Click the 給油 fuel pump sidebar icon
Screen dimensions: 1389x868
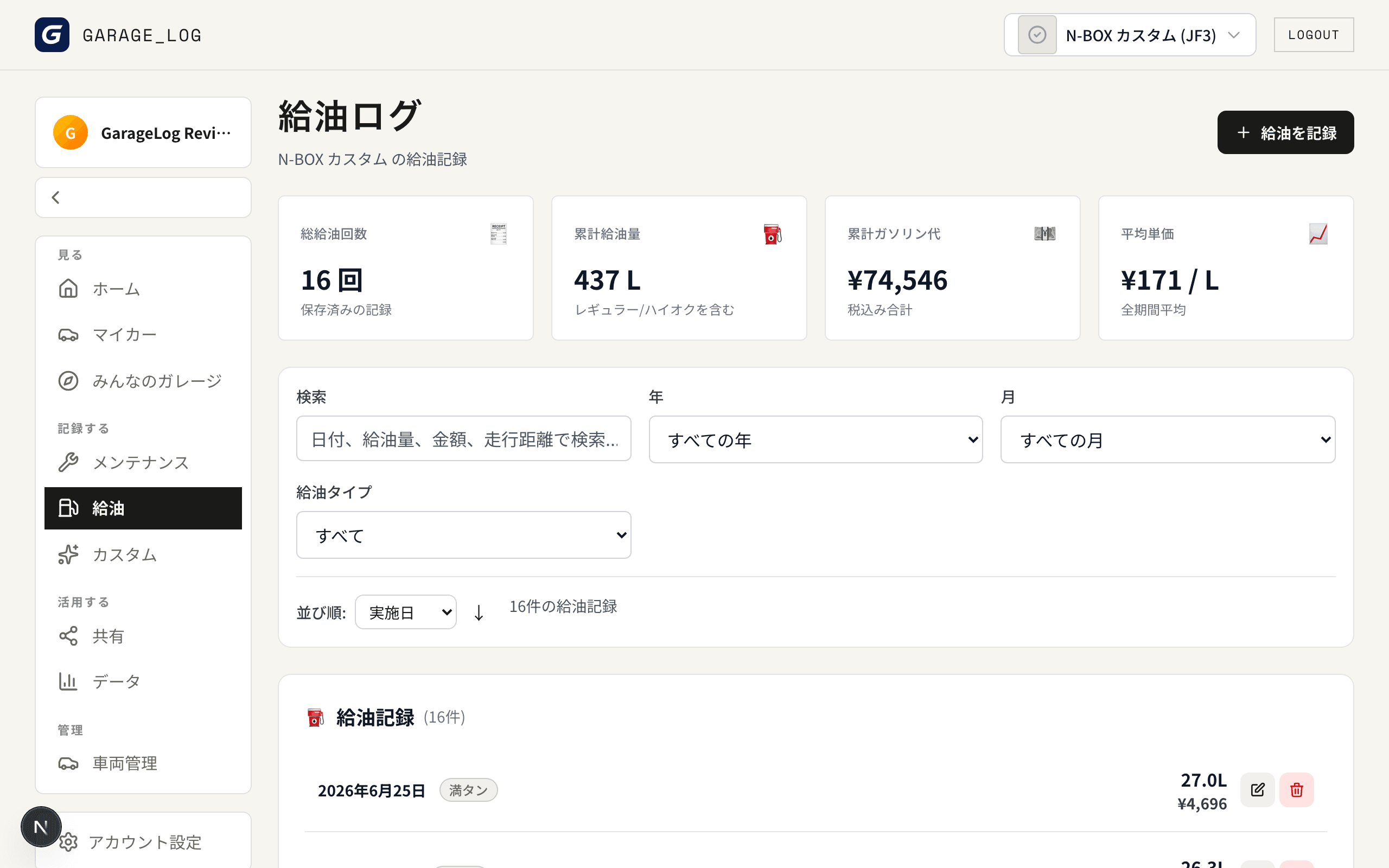68,508
